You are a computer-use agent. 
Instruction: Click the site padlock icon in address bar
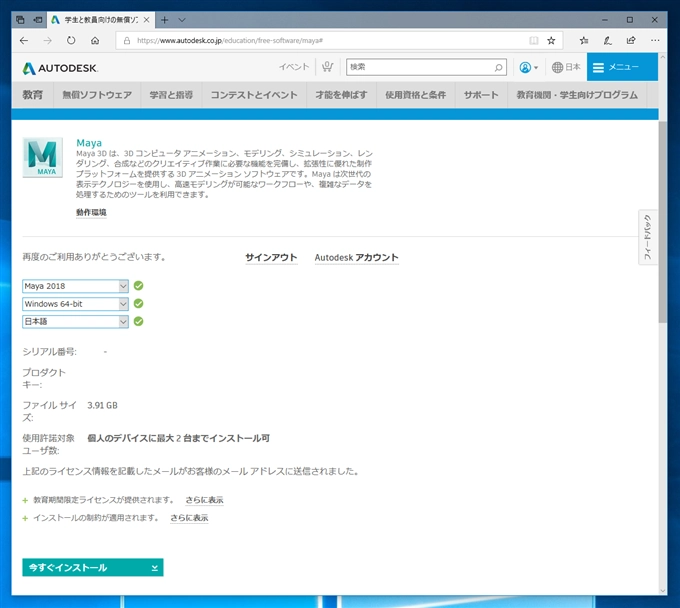tap(127, 41)
